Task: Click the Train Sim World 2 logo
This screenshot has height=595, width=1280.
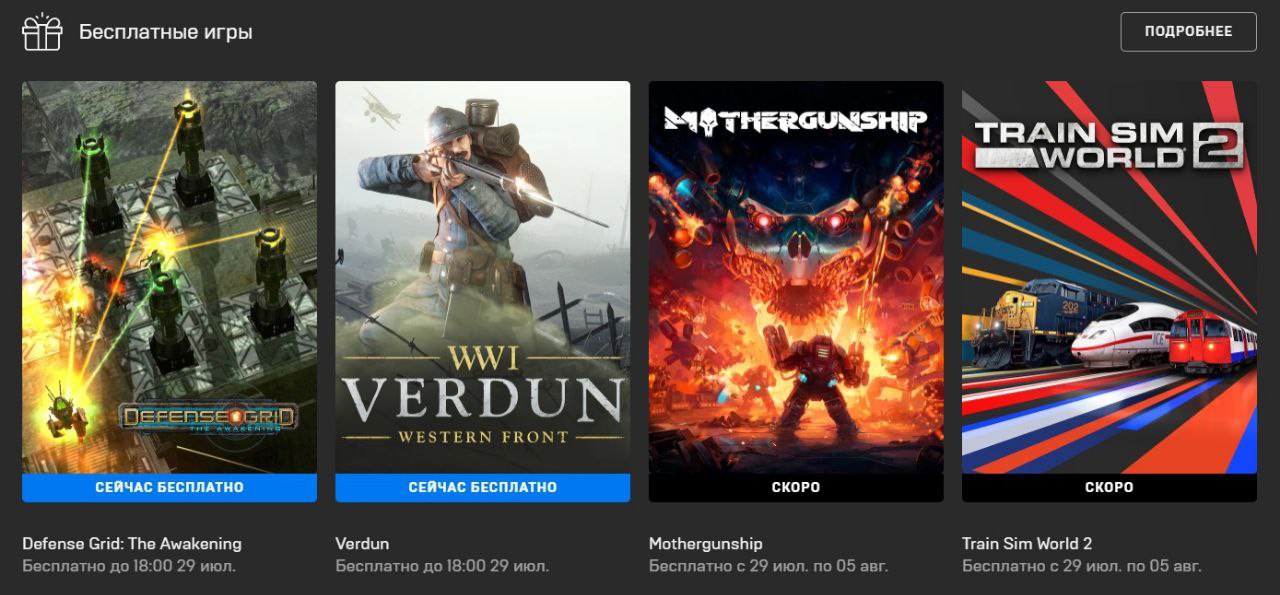Action: coord(1108,145)
